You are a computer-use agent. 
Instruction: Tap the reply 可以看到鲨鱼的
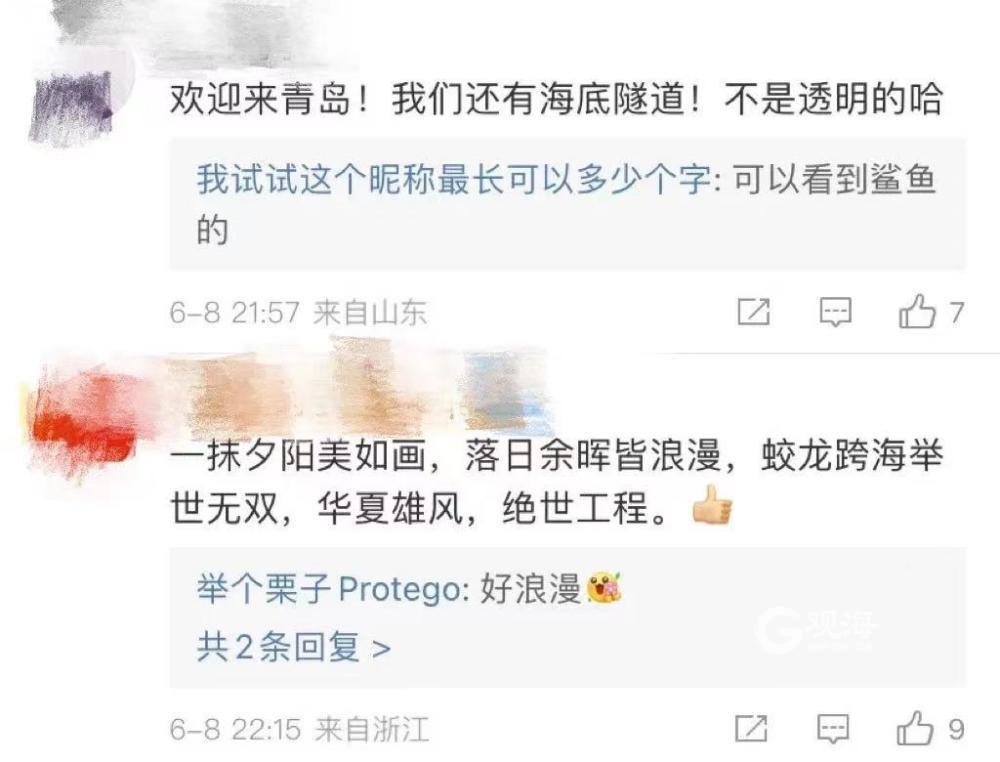(x=566, y=205)
